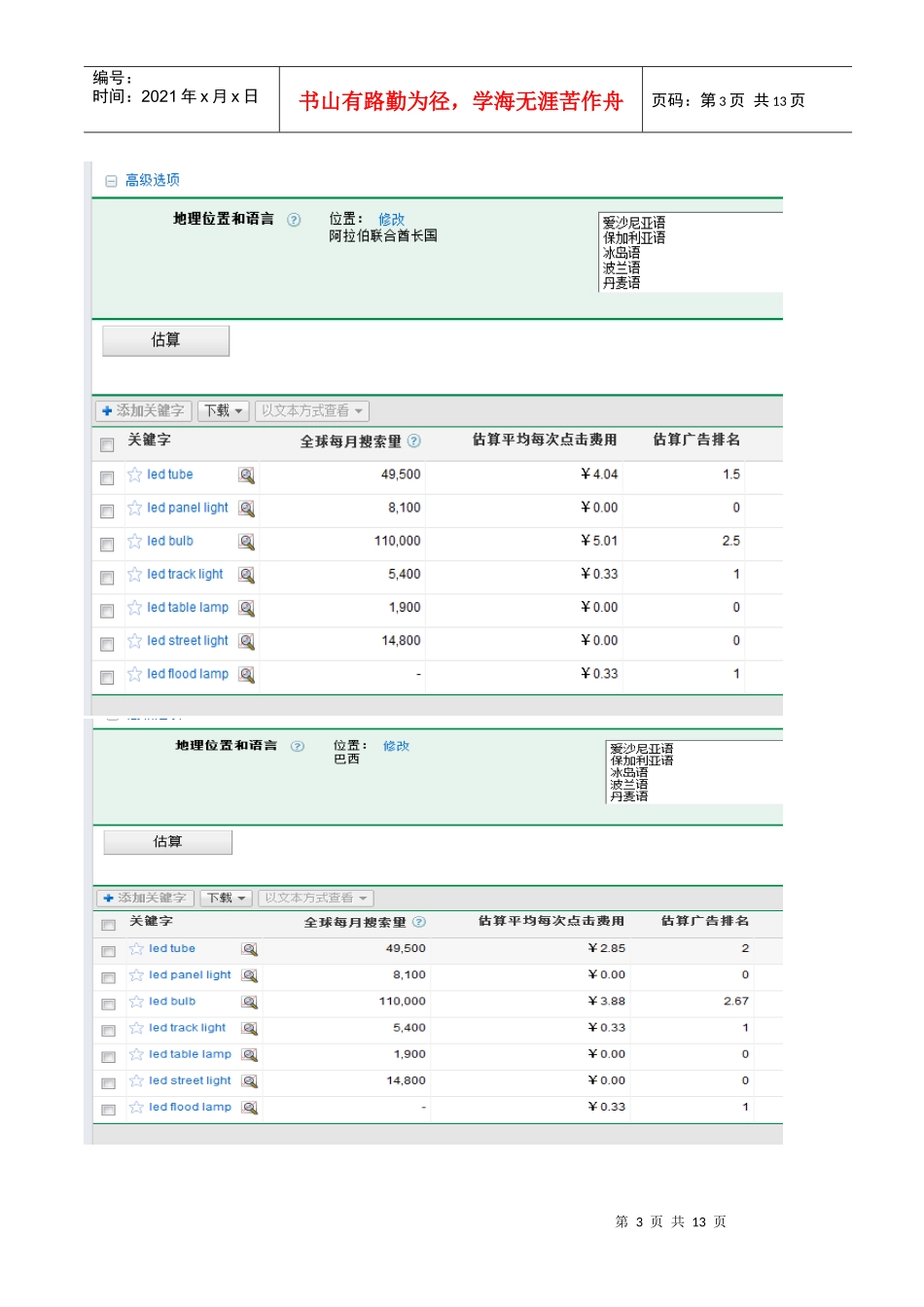Click help icon next to 全球每月搜索量 in UAE table
The height and width of the screenshot is (1307, 924).
(x=414, y=441)
